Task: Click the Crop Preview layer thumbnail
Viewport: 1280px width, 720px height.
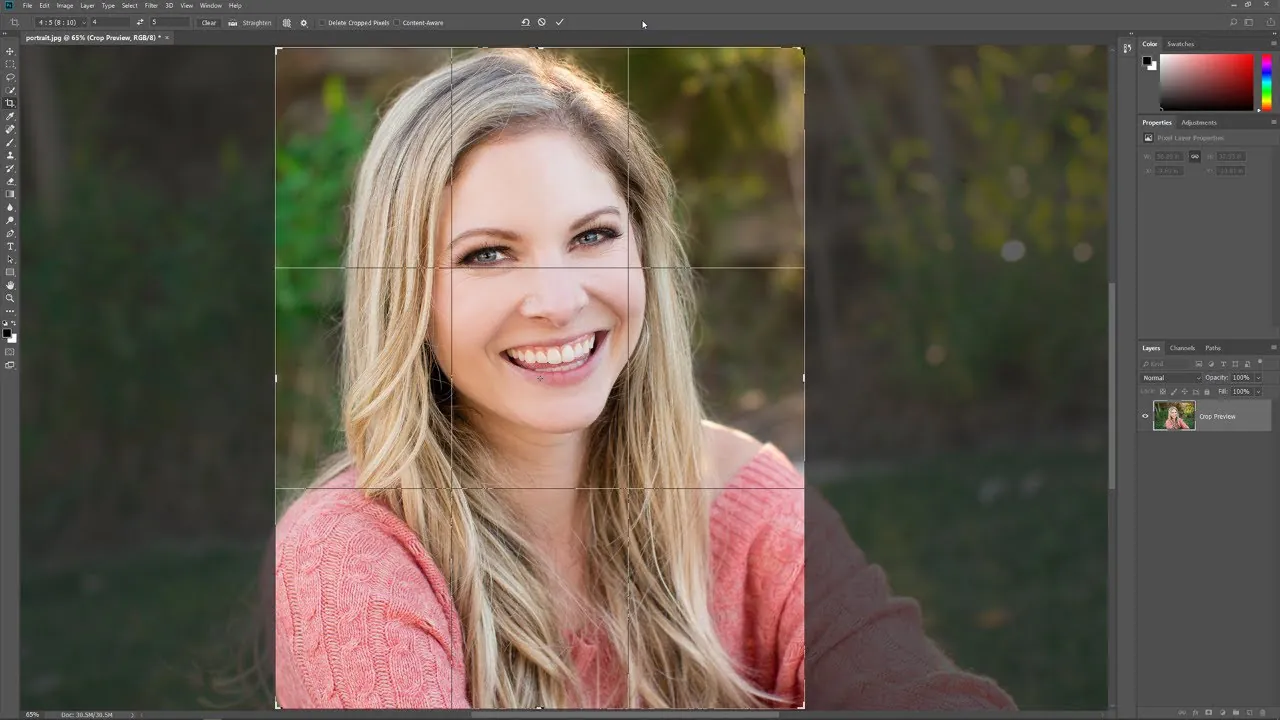Action: tap(1174, 416)
